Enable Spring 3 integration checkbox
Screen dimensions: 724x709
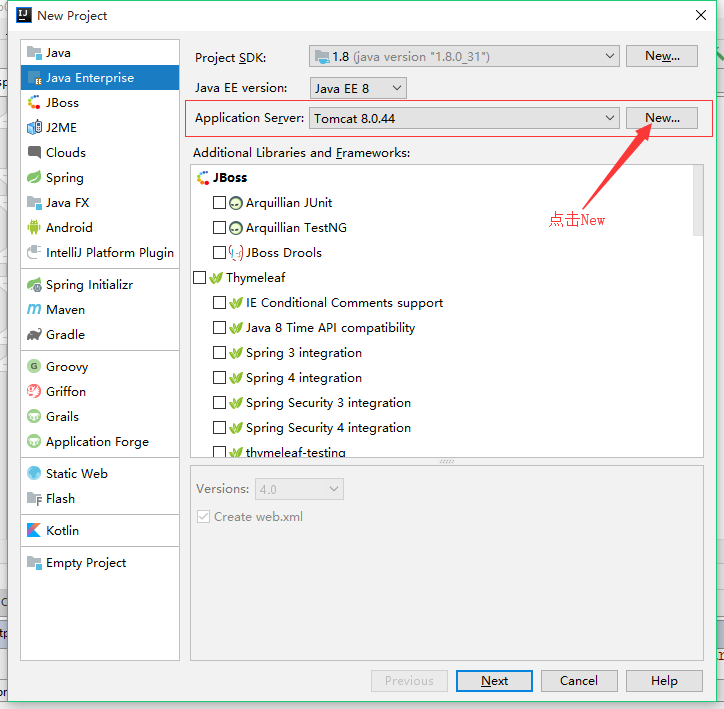click(219, 352)
